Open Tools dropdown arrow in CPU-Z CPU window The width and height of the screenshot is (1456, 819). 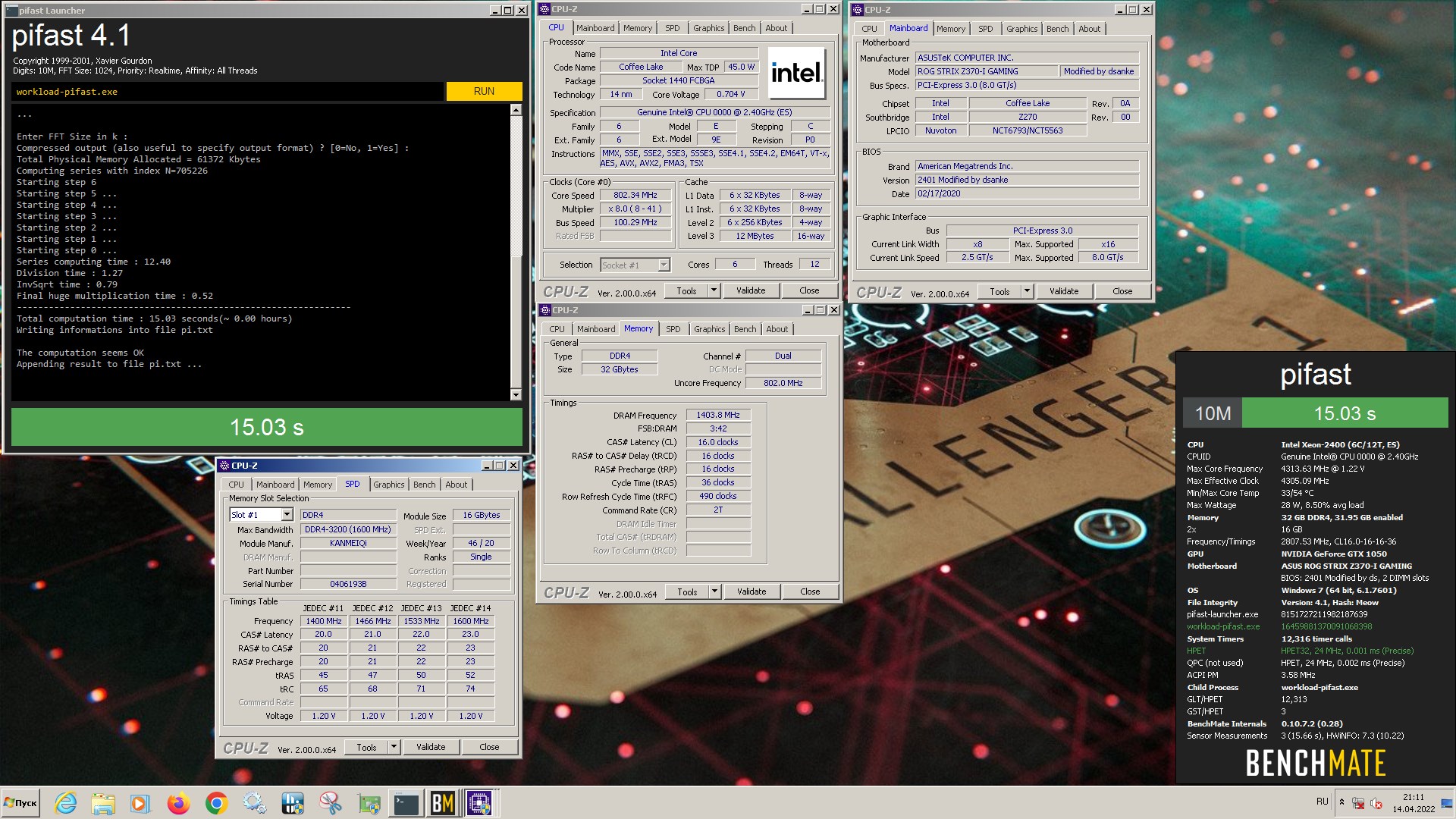pyautogui.click(x=713, y=290)
